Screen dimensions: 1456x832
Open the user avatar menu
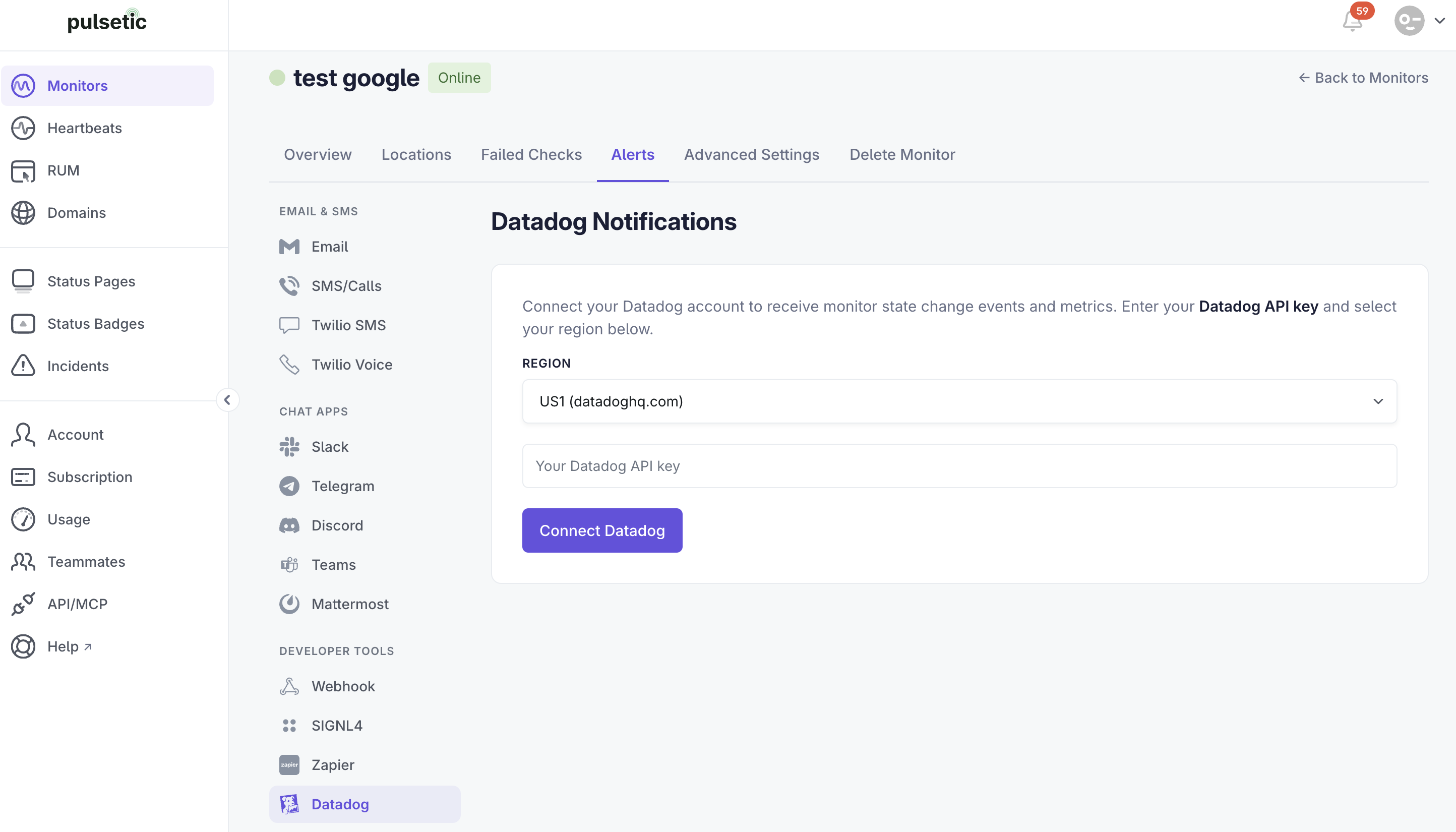coord(1409,21)
